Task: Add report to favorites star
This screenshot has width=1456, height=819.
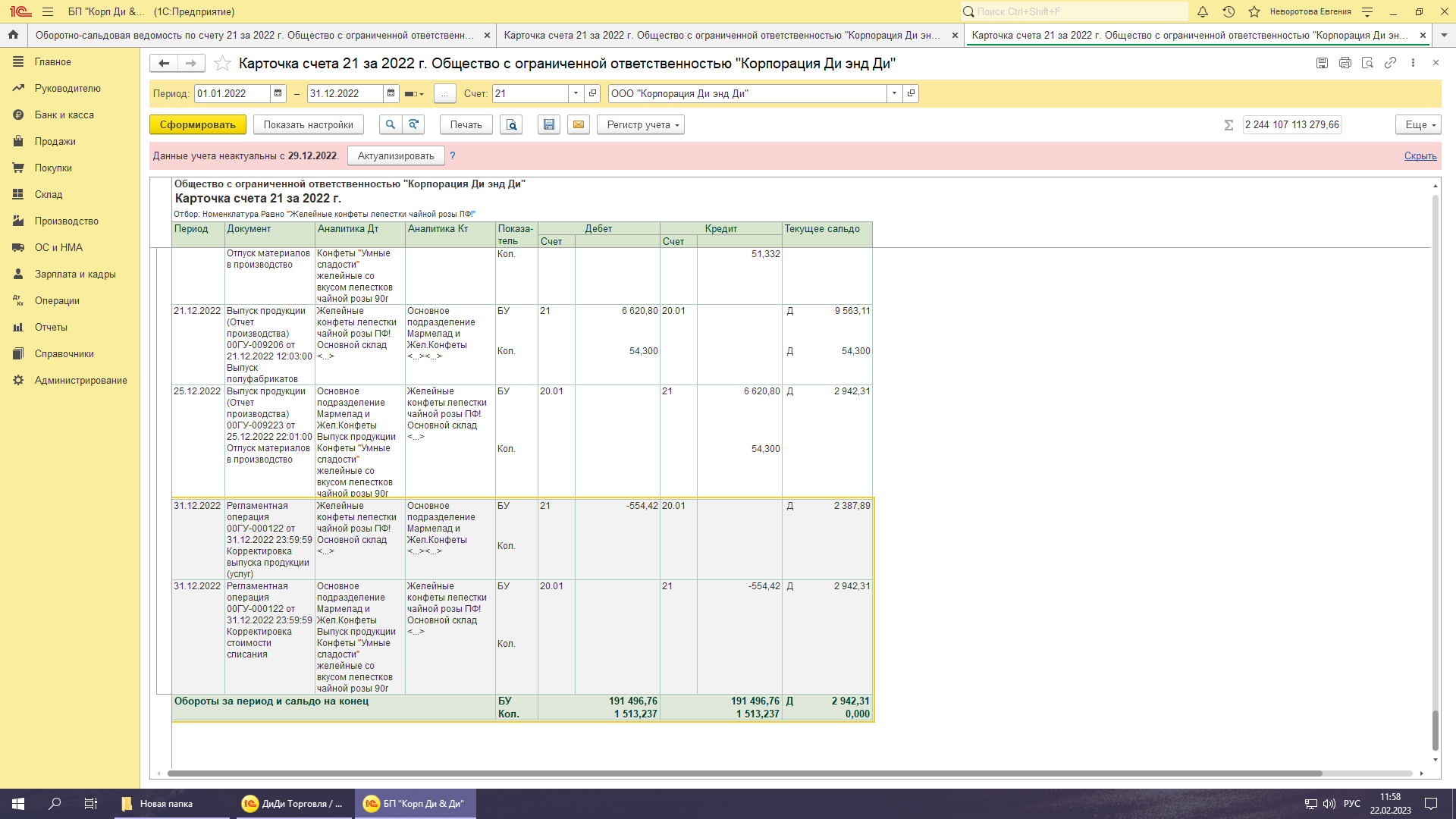Action: click(x=222, y=63)
